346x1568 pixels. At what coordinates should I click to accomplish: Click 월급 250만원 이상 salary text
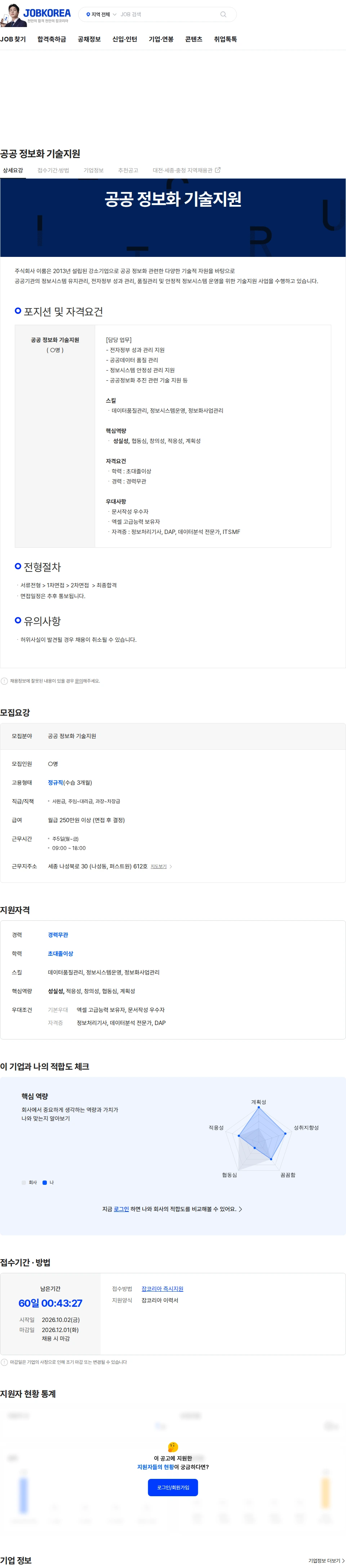(x=86, y=820)
